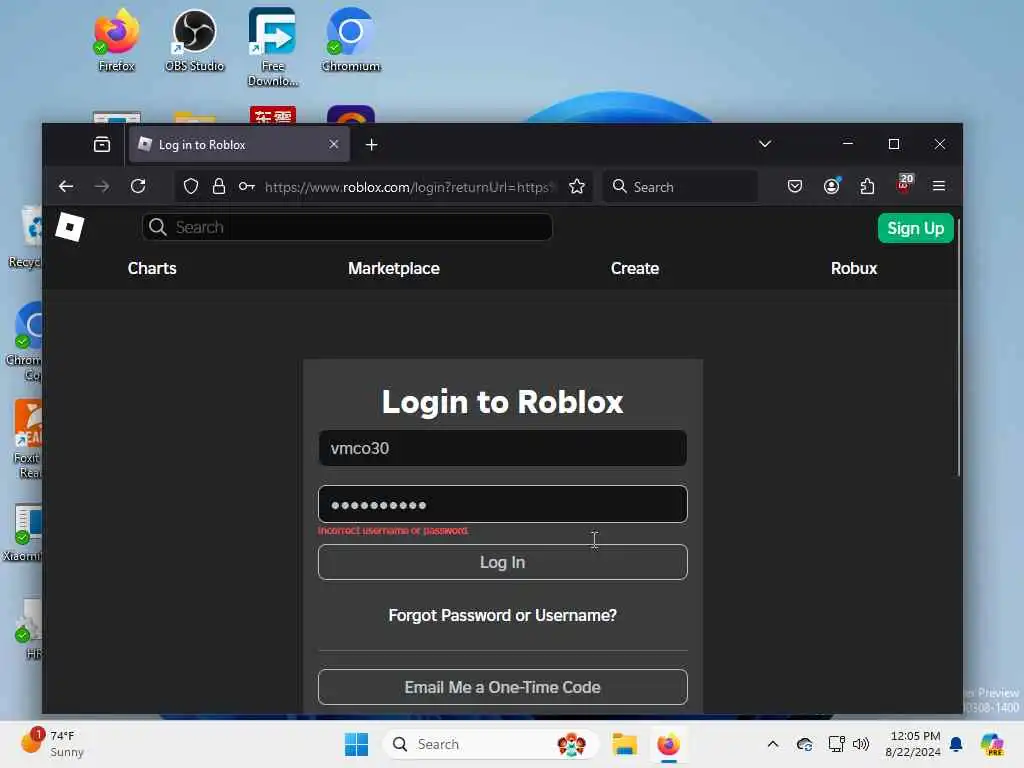Click the site security padlock icon
The height and width of the screenshot is (768, 1024).
pyautogui.click(x=219, y=187)
